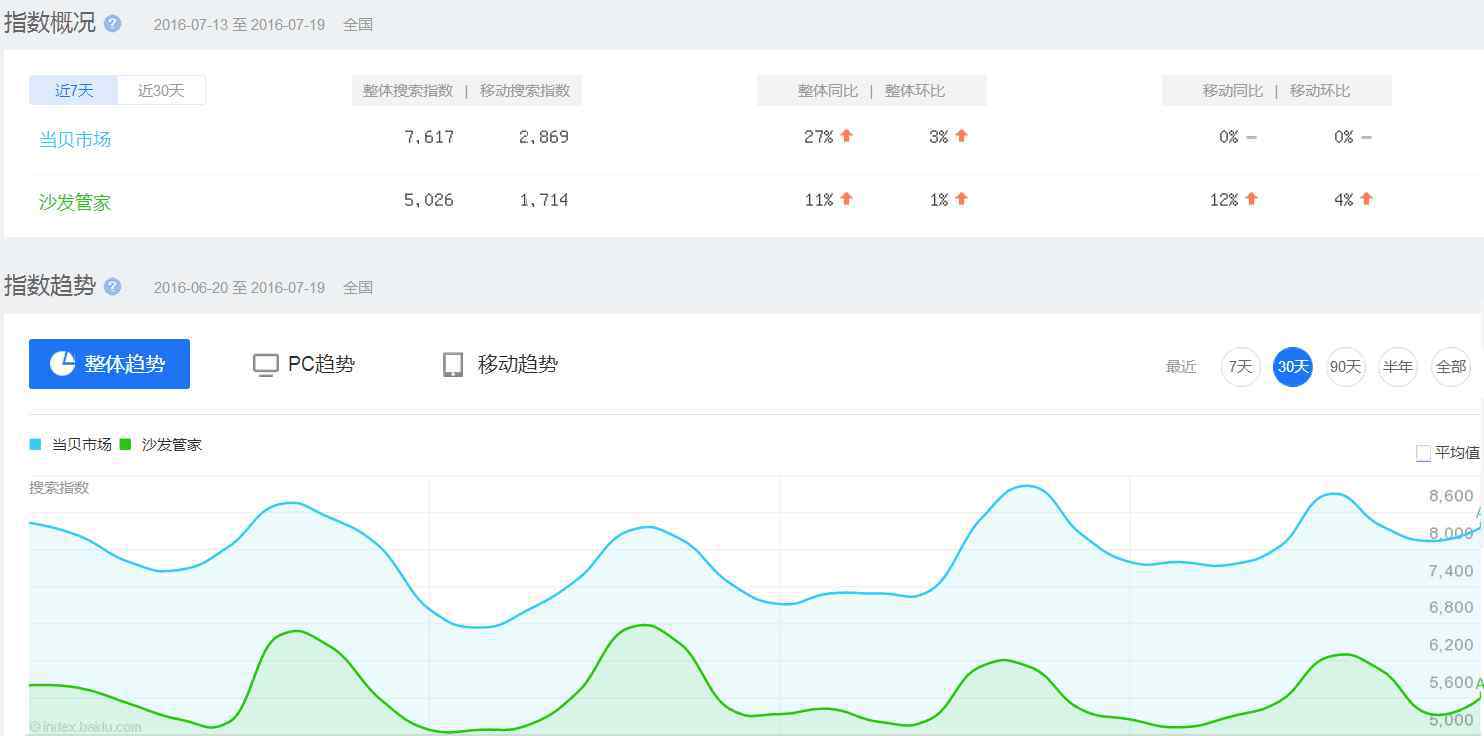Enable the 平均值 checkbox
This screenshot has width=1484, height=736.
pos(1423,453)
